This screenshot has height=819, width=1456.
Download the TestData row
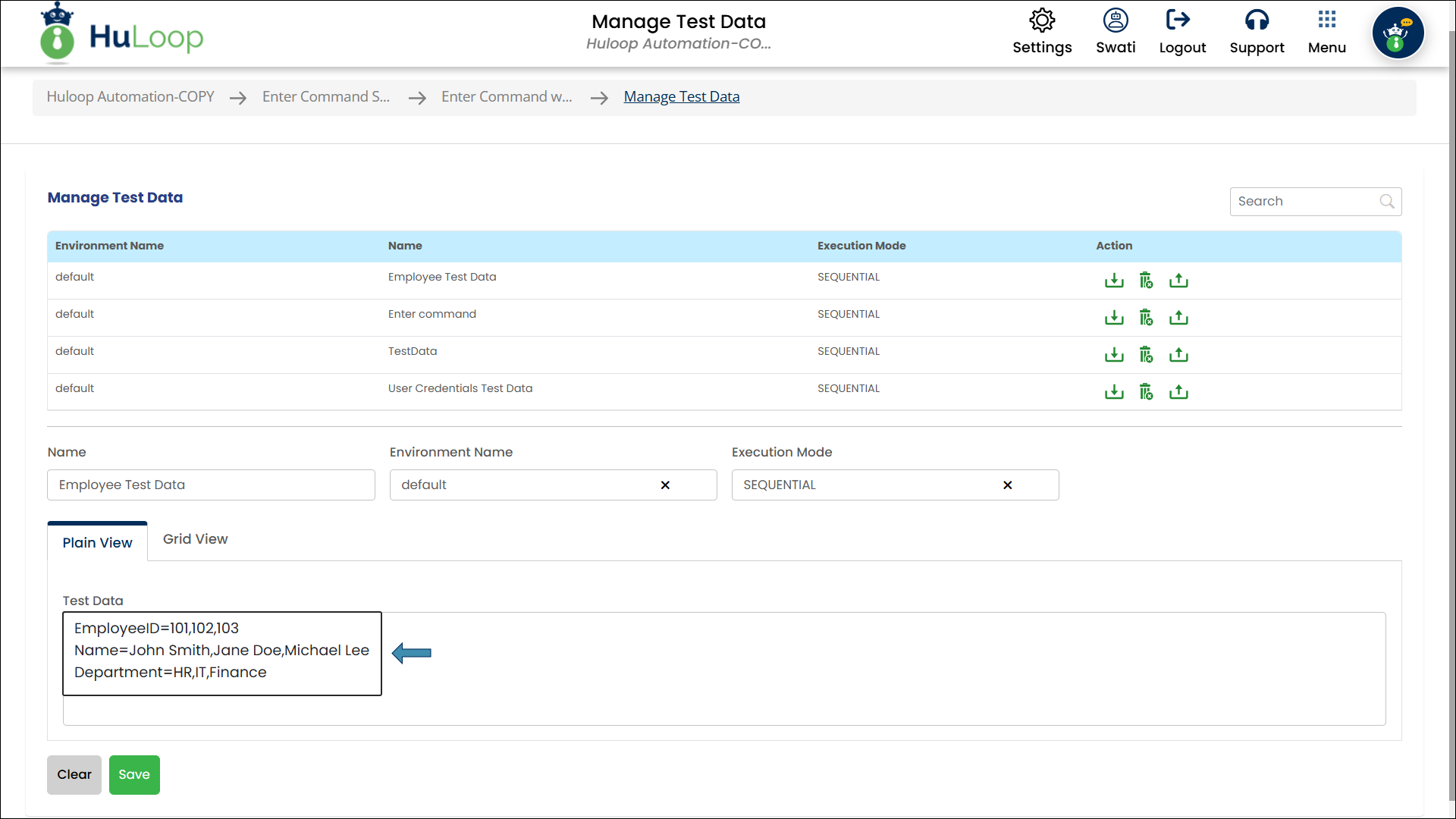(x=1114, y=355)
